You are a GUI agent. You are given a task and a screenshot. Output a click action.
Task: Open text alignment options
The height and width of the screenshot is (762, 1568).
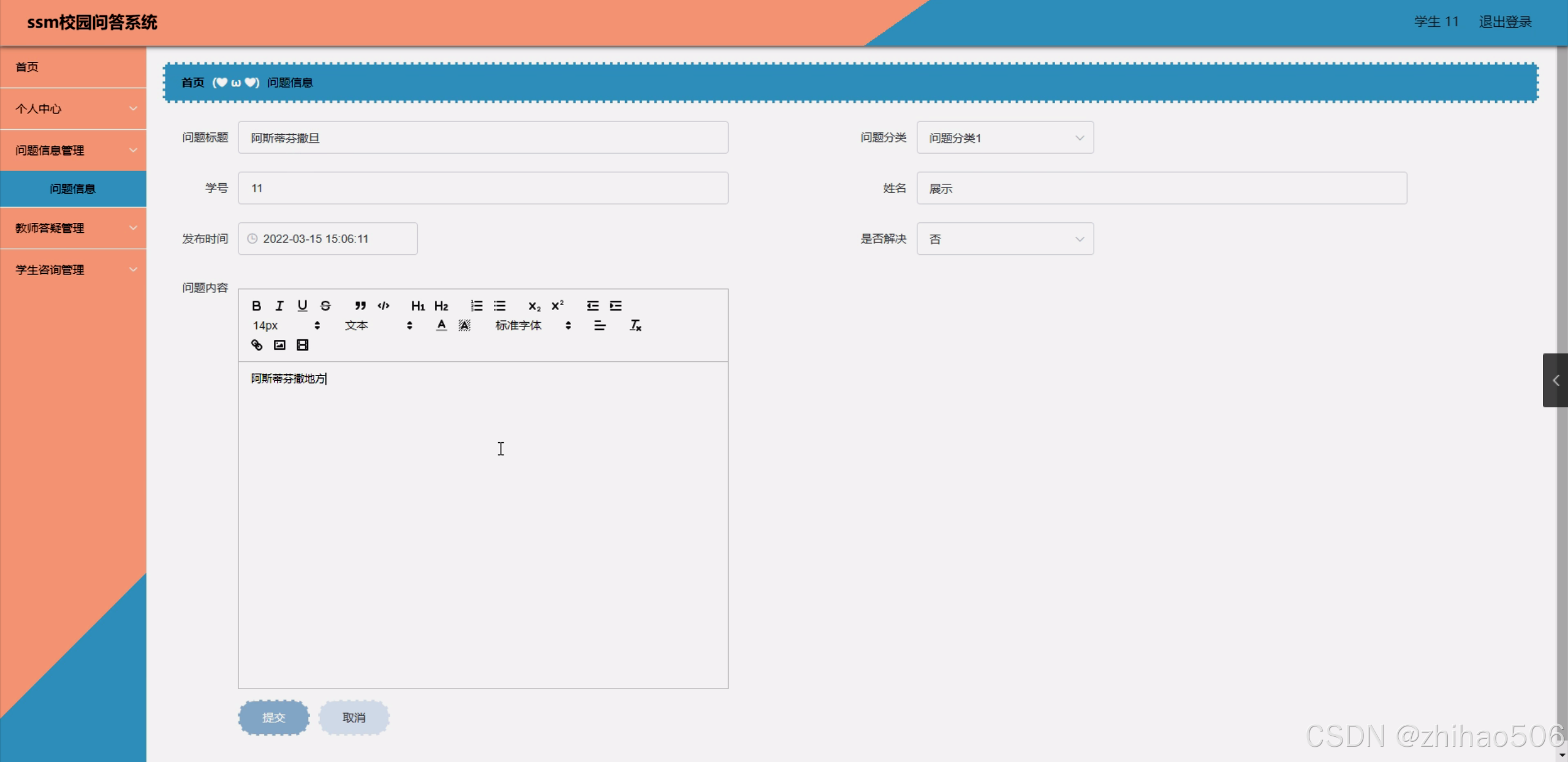[x=600, y=325]
